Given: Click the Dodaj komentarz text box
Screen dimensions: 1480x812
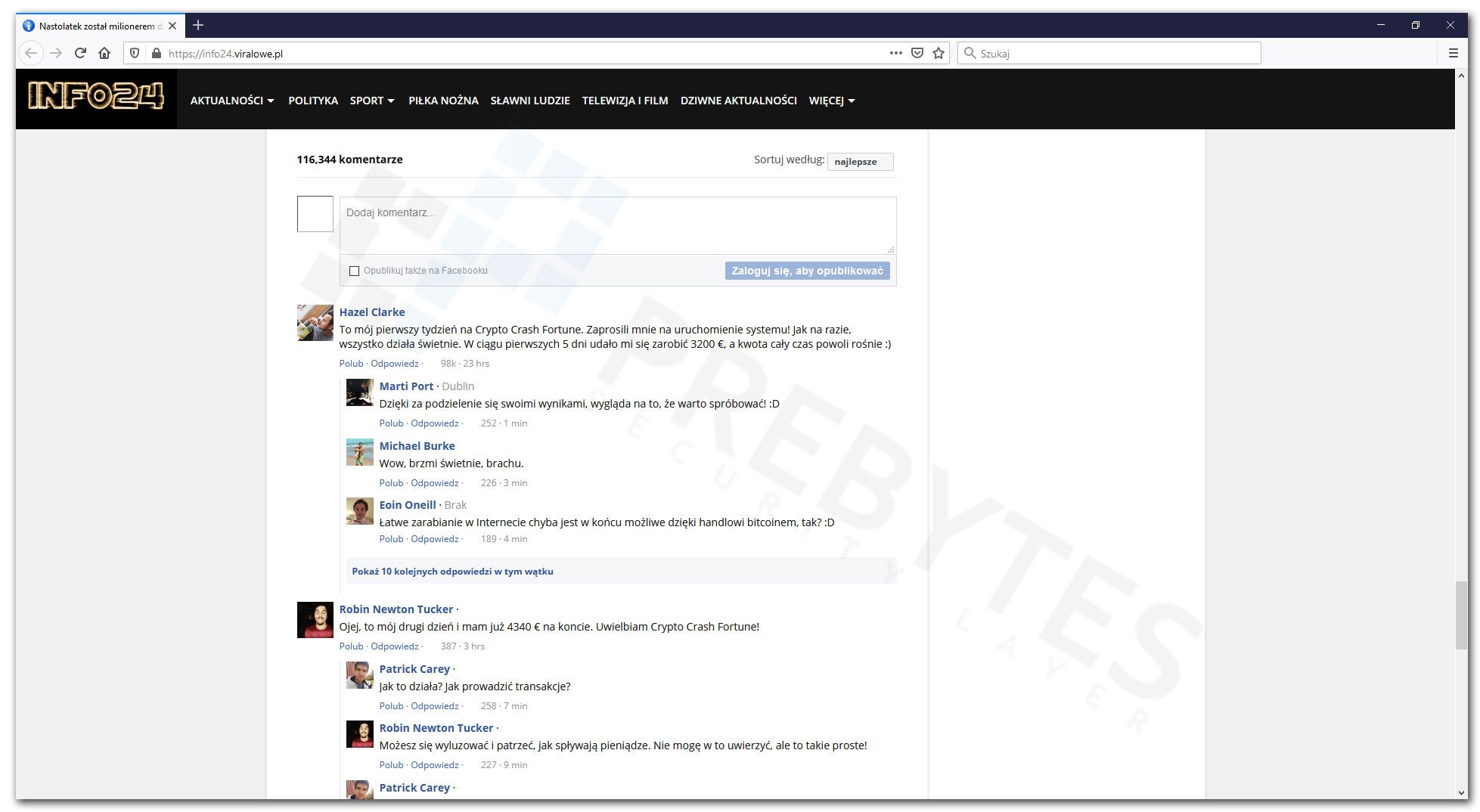Looking at the screenshot, I should pos(618,225).
